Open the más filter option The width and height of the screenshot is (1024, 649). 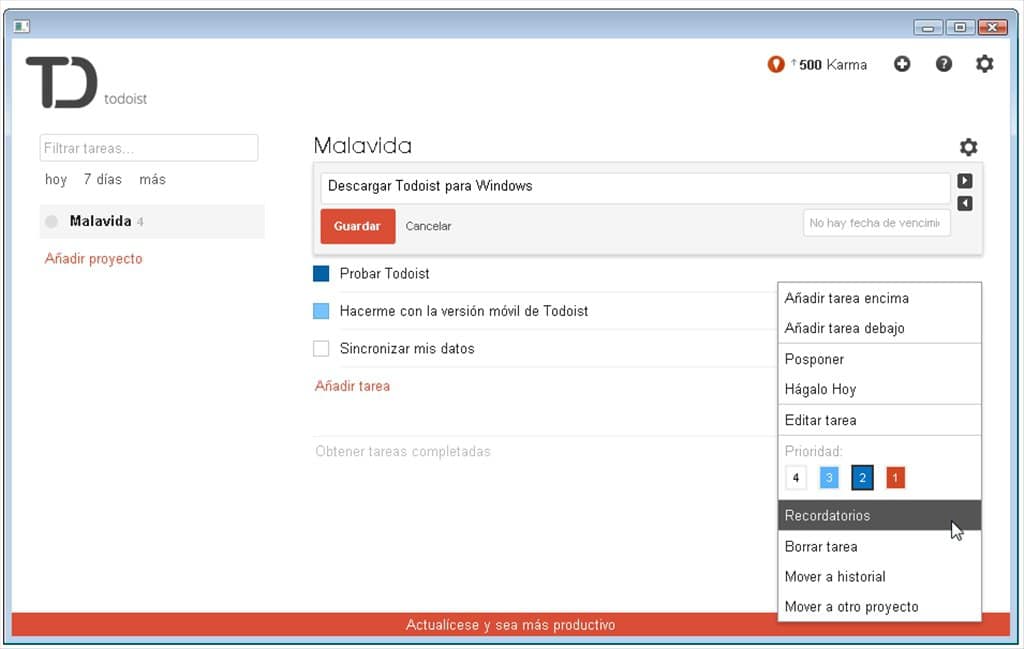point(152,180)
